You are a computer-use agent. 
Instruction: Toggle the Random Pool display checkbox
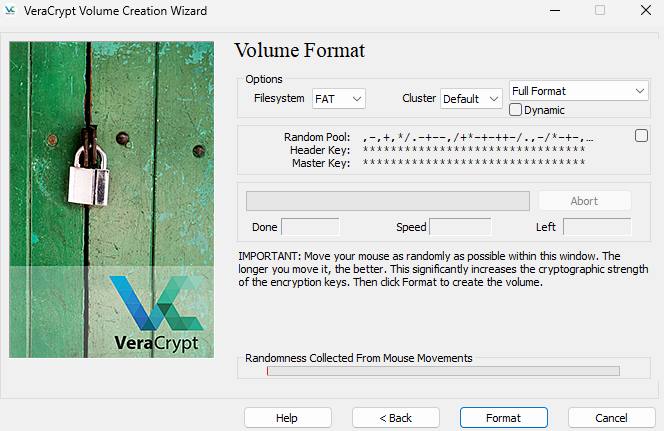[x=641, y=136]
